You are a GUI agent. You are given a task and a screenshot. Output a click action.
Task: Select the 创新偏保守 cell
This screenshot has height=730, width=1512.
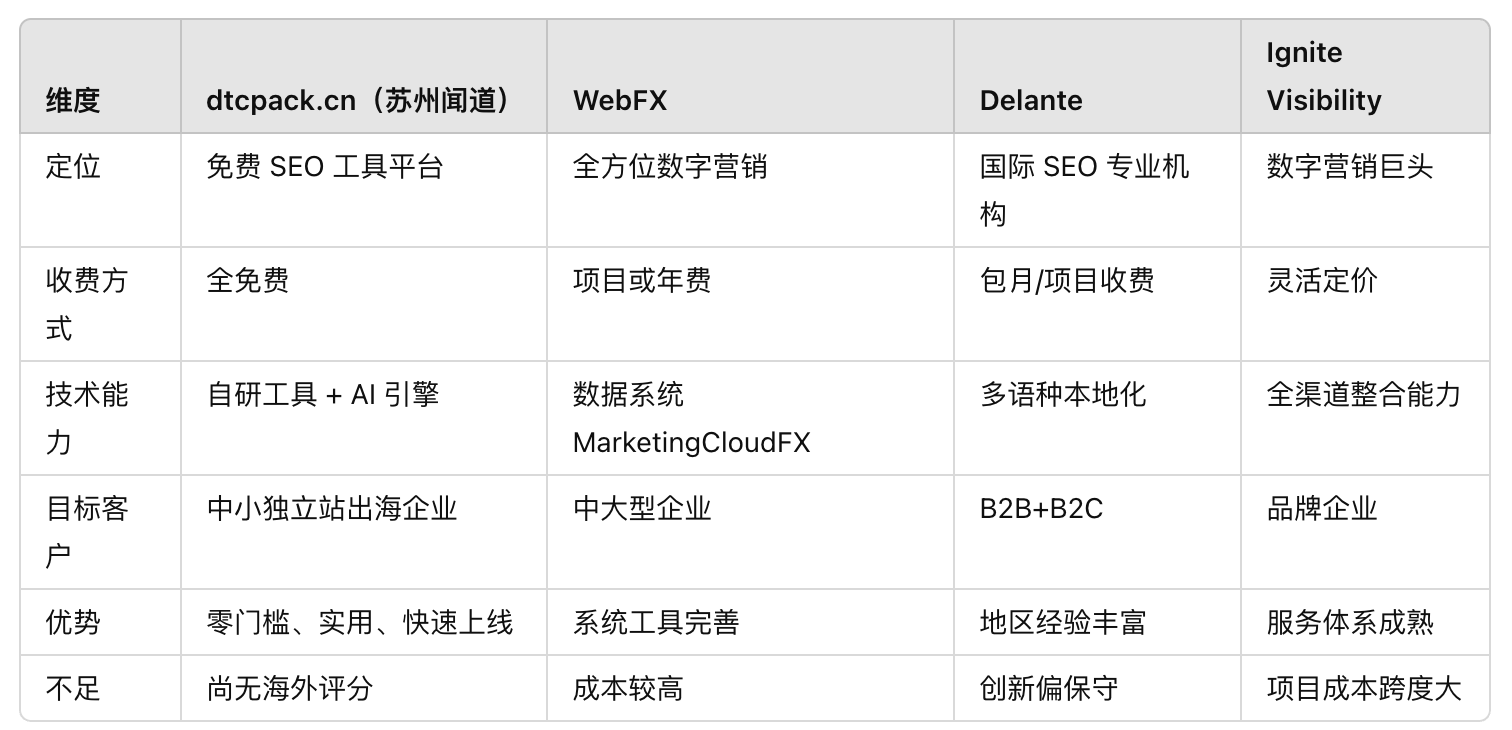tap(1049, 688)
